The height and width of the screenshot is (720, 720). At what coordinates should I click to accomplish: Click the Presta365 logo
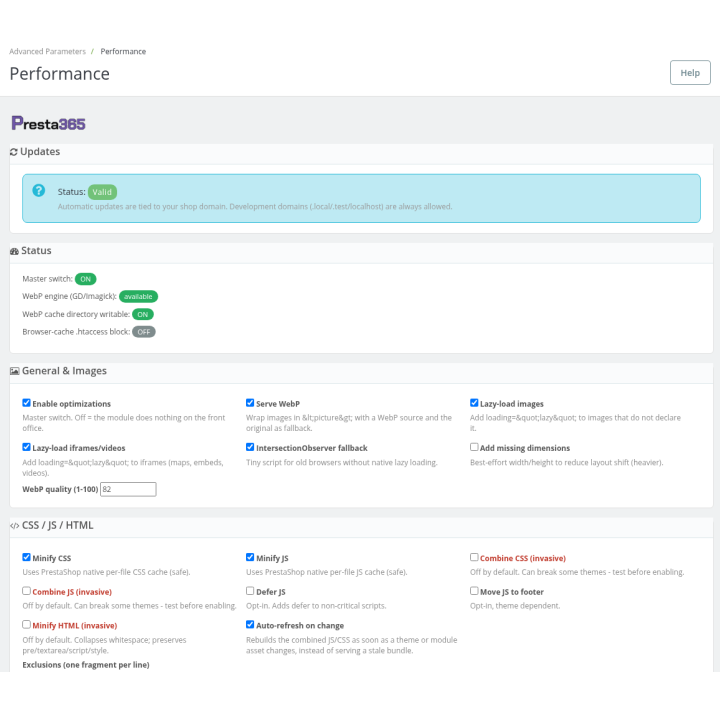tap(48, 123)
